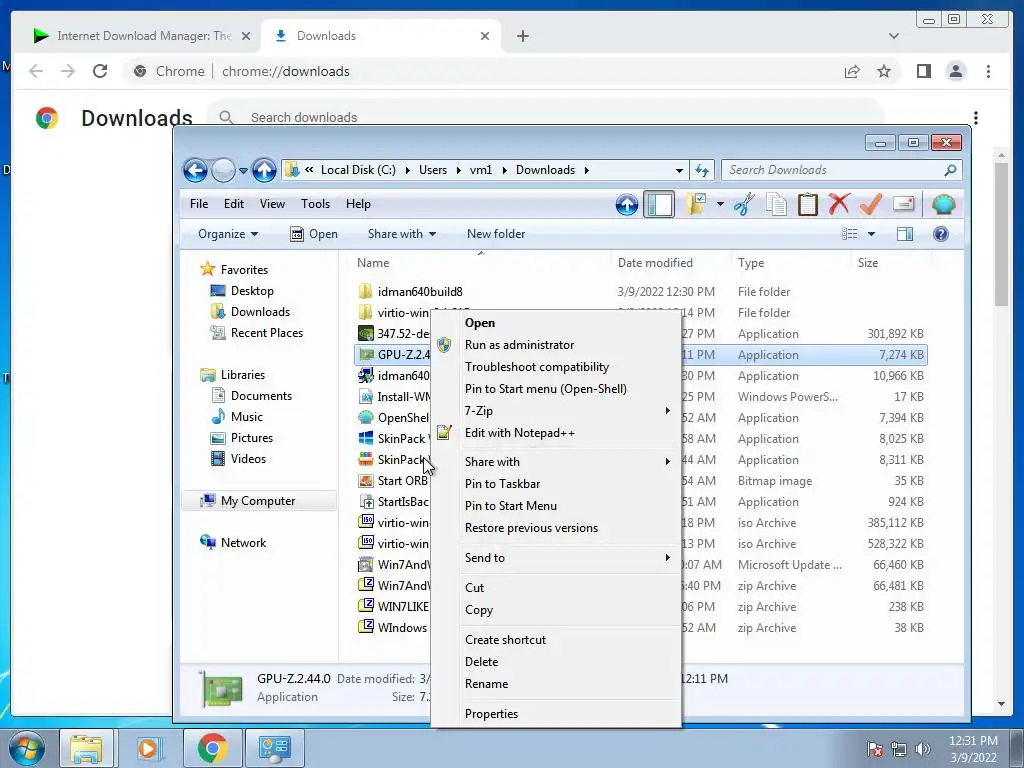Open a new Chrome tab with plus button

pos(522,36)
